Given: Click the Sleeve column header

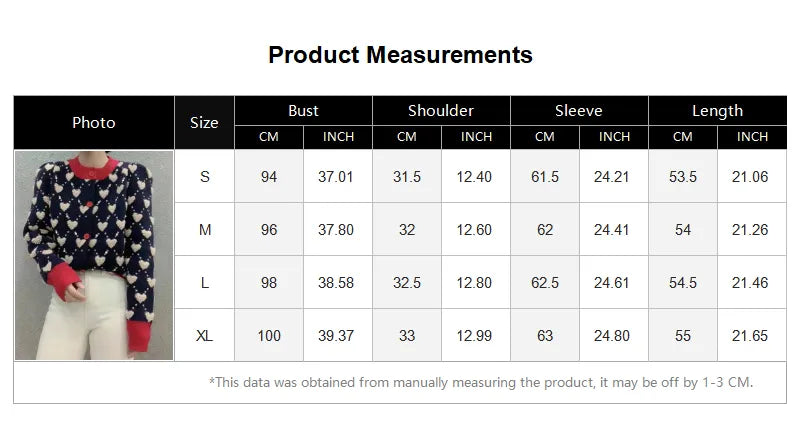Looking at the screenshot, I should [x=579, y=111].
